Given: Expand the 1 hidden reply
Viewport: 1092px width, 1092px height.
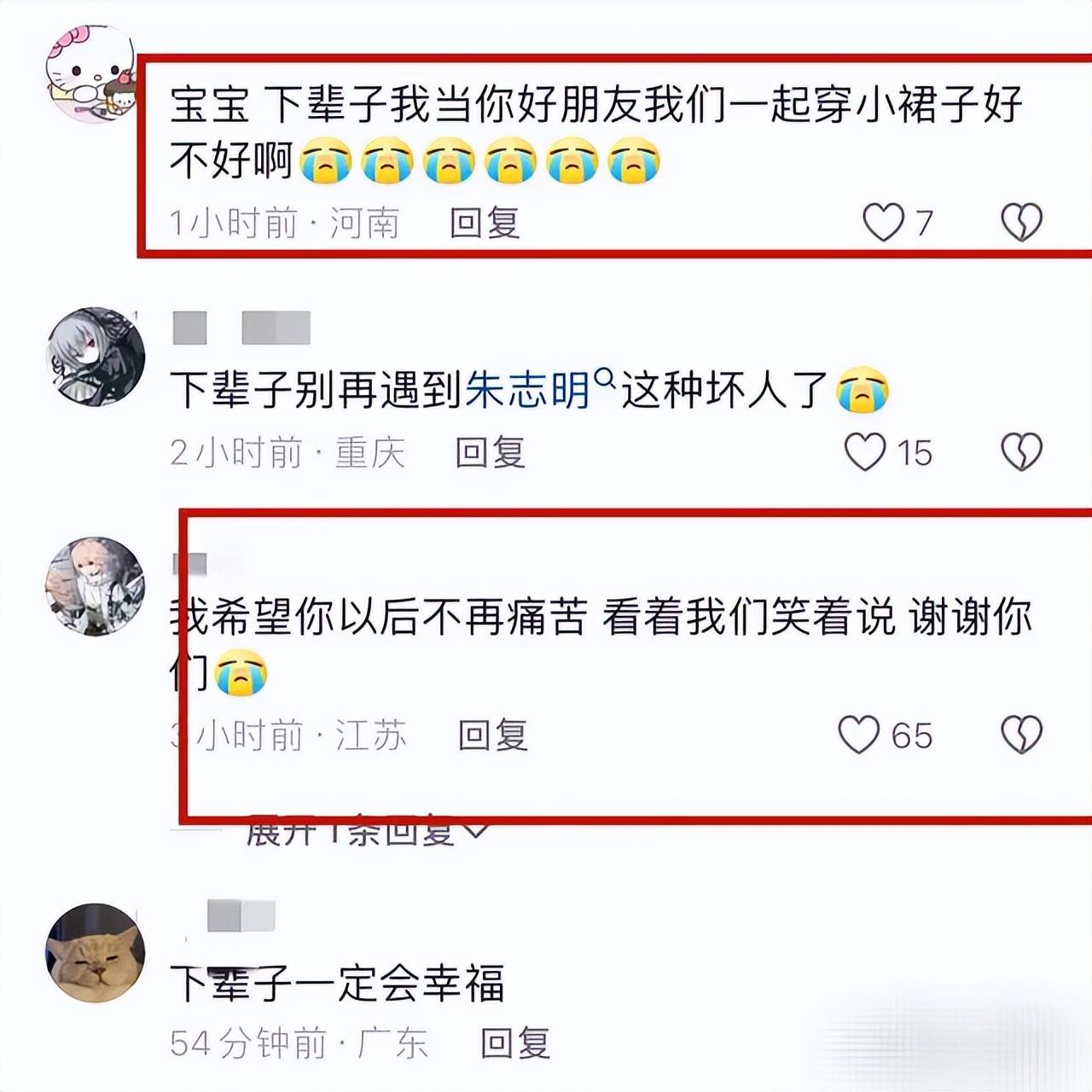Looking at the screenshot, I should pyautogui.click(x=367, y=832).
